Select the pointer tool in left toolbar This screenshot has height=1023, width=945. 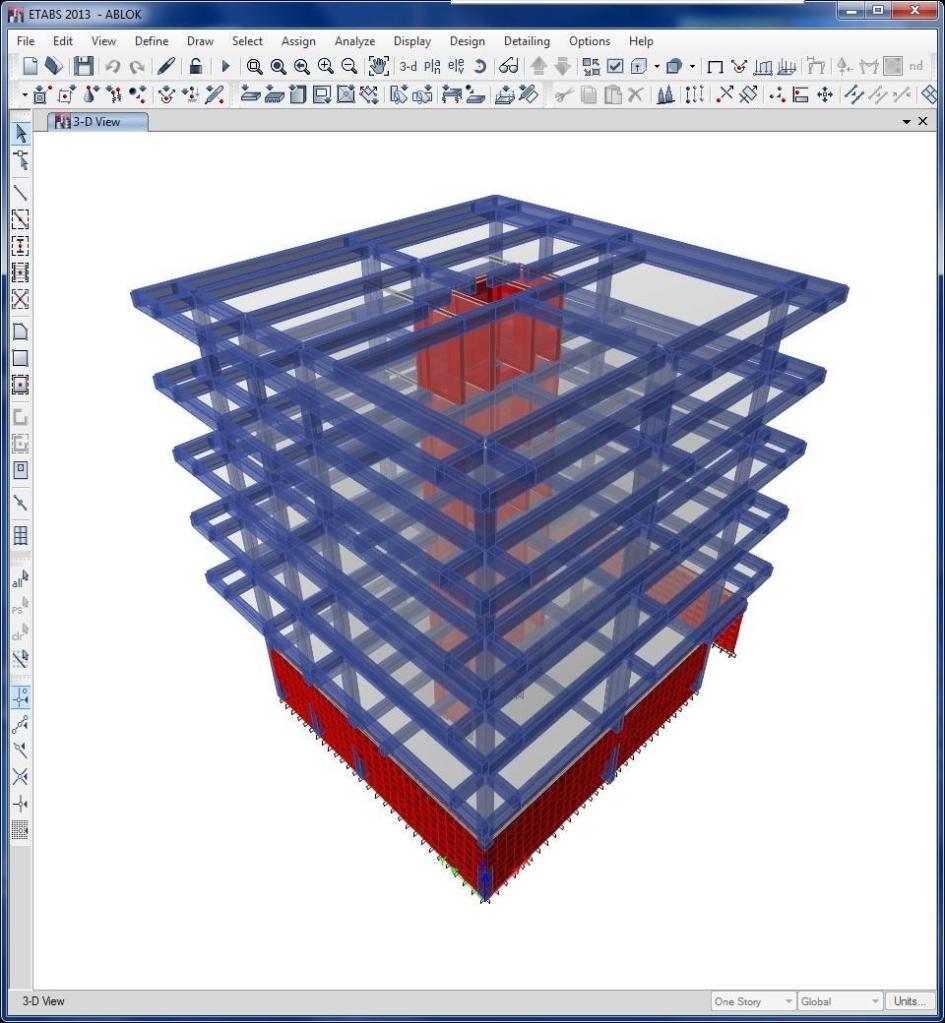point(20,134)
